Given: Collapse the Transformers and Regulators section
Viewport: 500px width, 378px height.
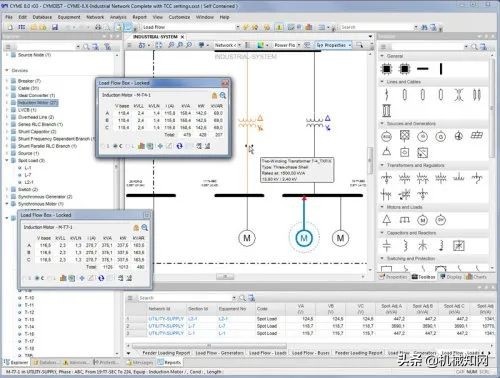Looking at the screenshot, I should [382, 165].
